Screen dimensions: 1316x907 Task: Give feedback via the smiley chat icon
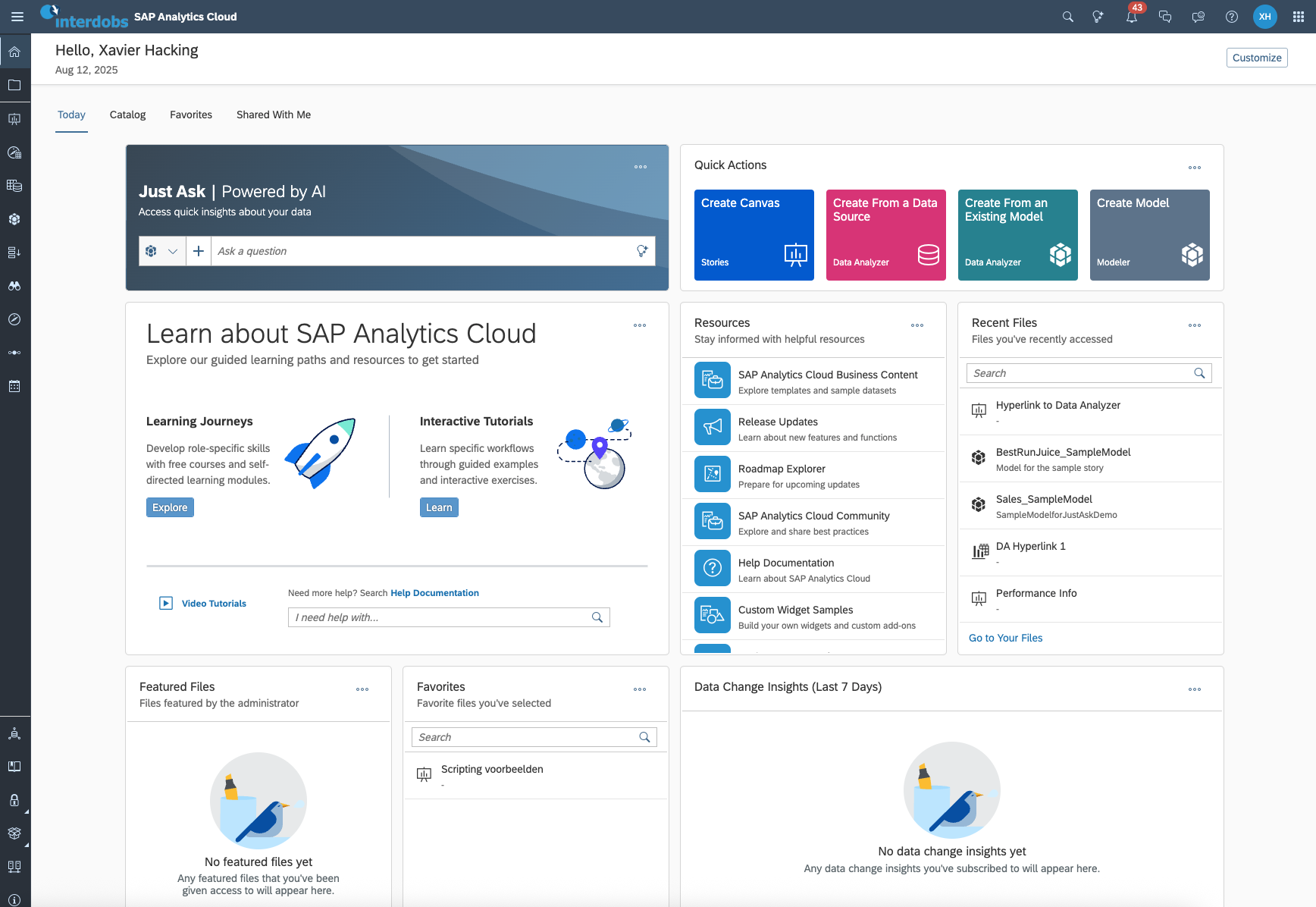(x=1198, y=16)
